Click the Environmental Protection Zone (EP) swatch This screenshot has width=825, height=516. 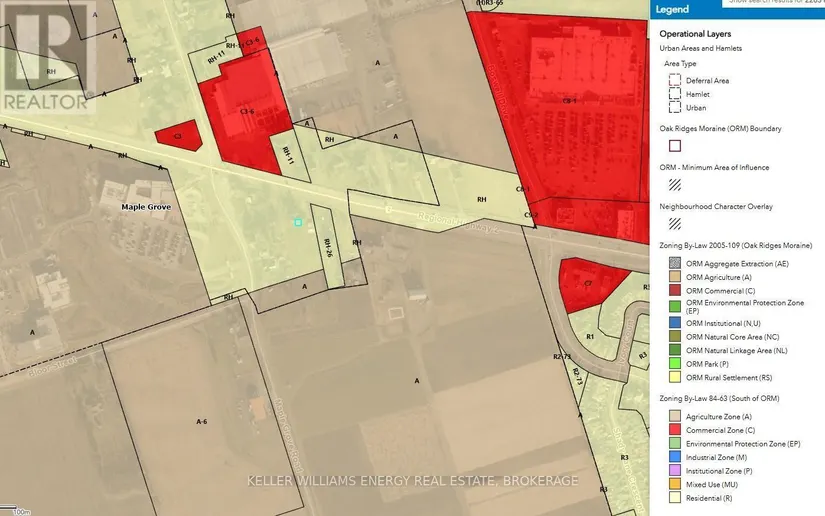pos(675,443)
